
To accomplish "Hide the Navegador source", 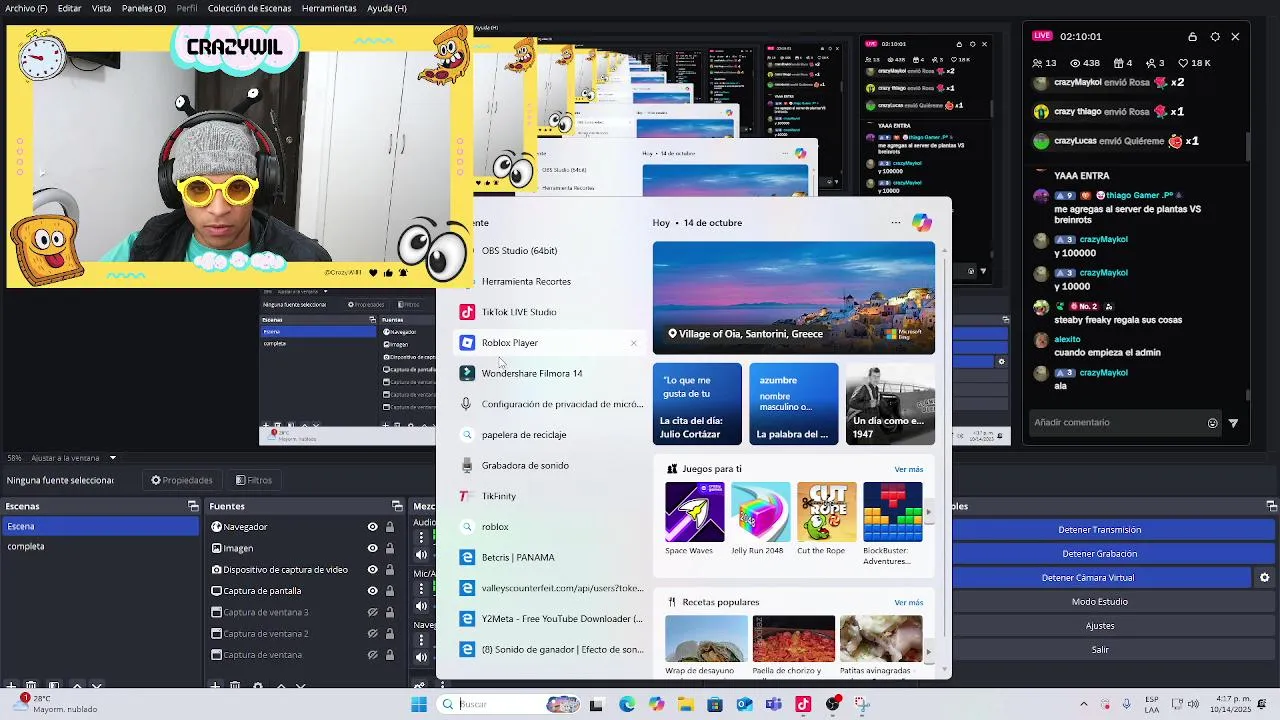I will point(373,527).
